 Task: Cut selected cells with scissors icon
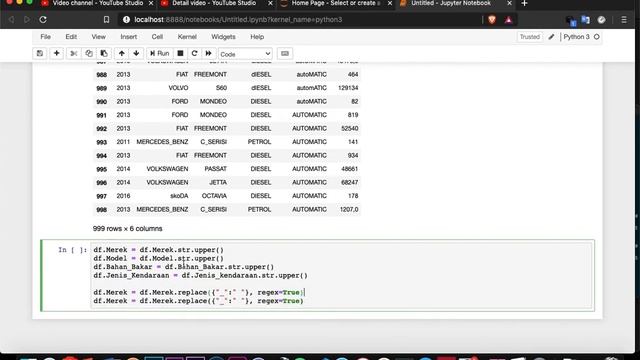pyautogui.click(x=73, y=53)
